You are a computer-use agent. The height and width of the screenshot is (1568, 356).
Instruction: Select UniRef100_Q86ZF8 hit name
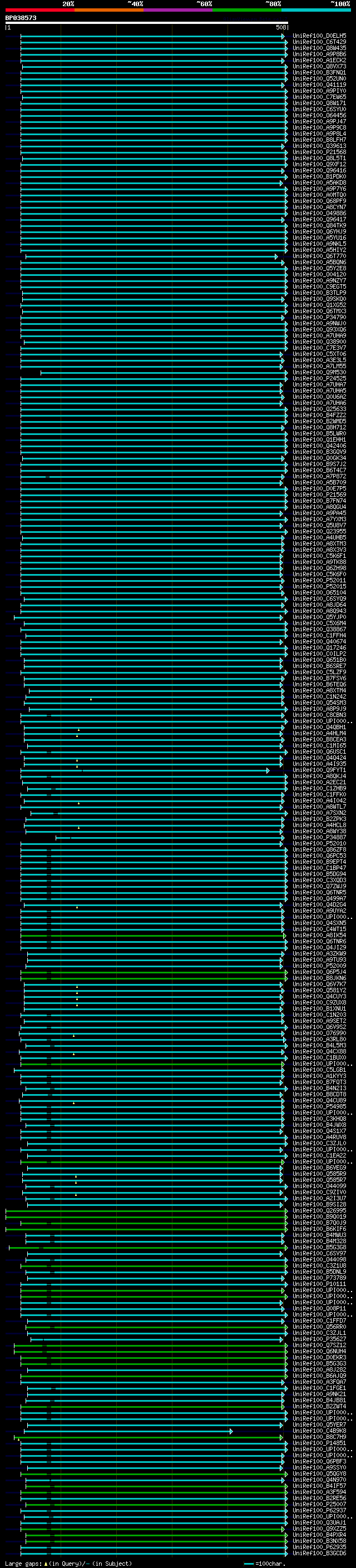(319, 849)
